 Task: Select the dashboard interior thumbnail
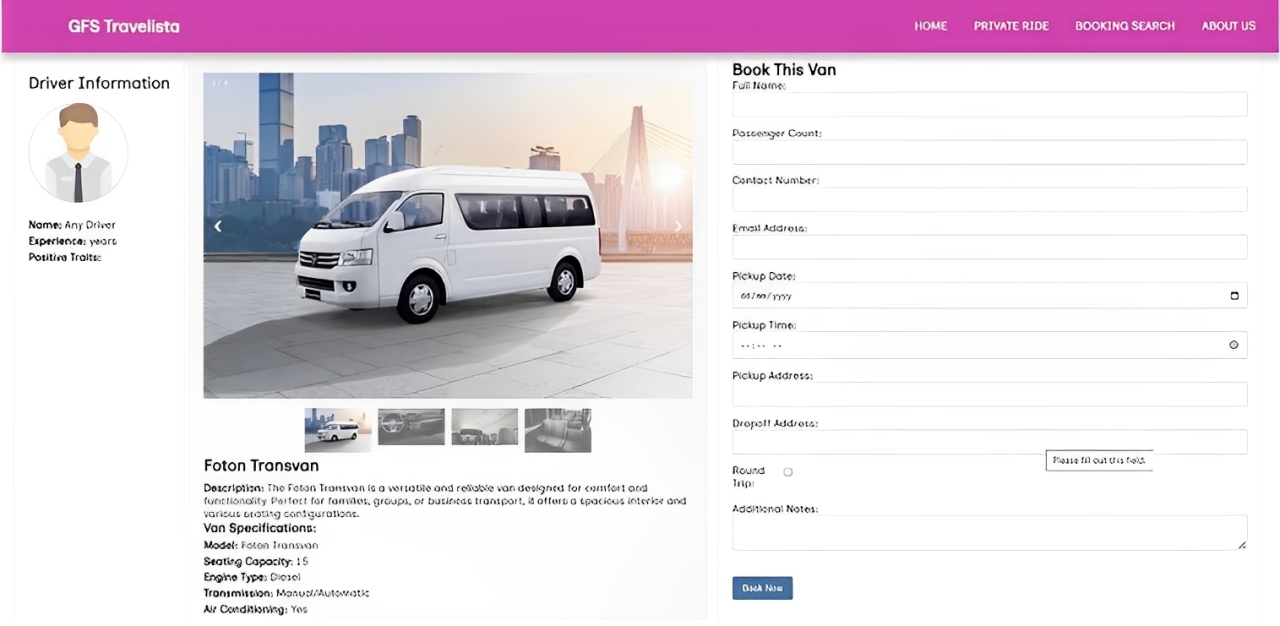click(x=411, y=427)
